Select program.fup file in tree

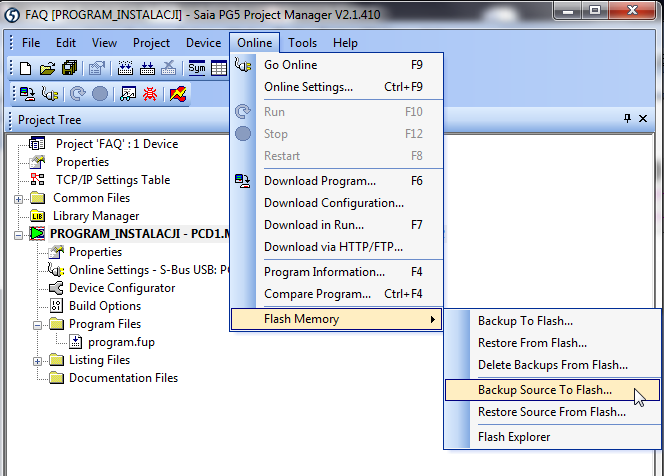[x=121, y=342]
